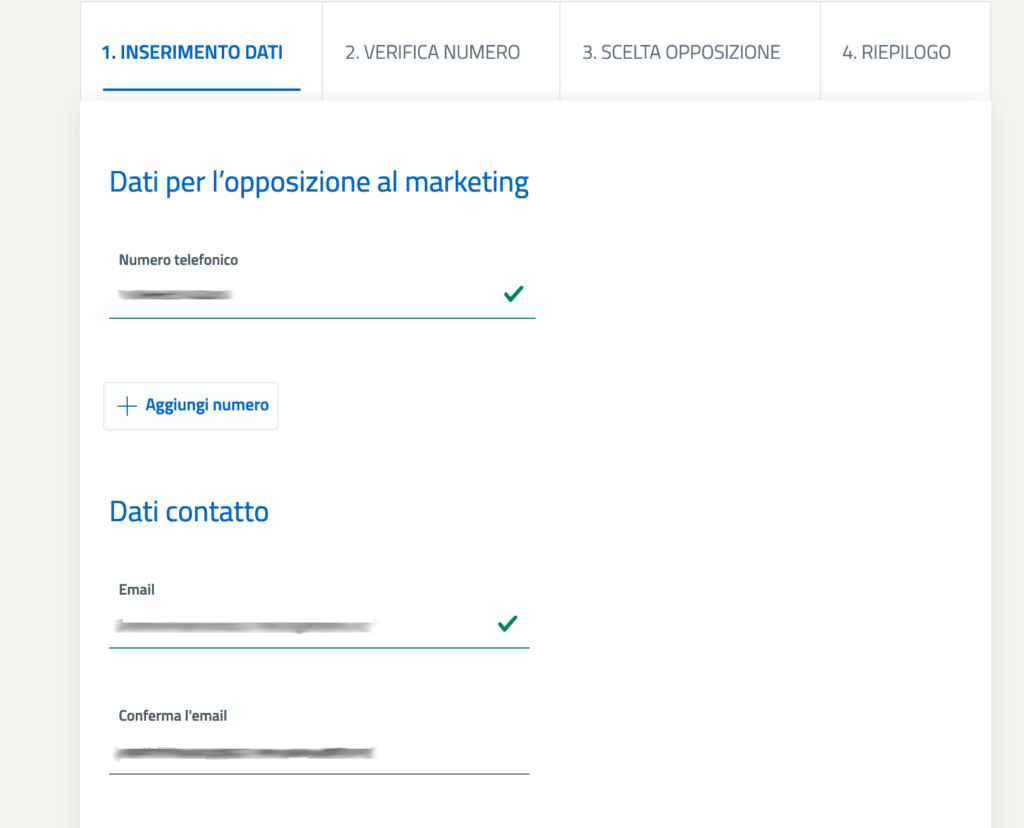Click the green checkmark beside Numero telefonico

[x=514, y=293]
